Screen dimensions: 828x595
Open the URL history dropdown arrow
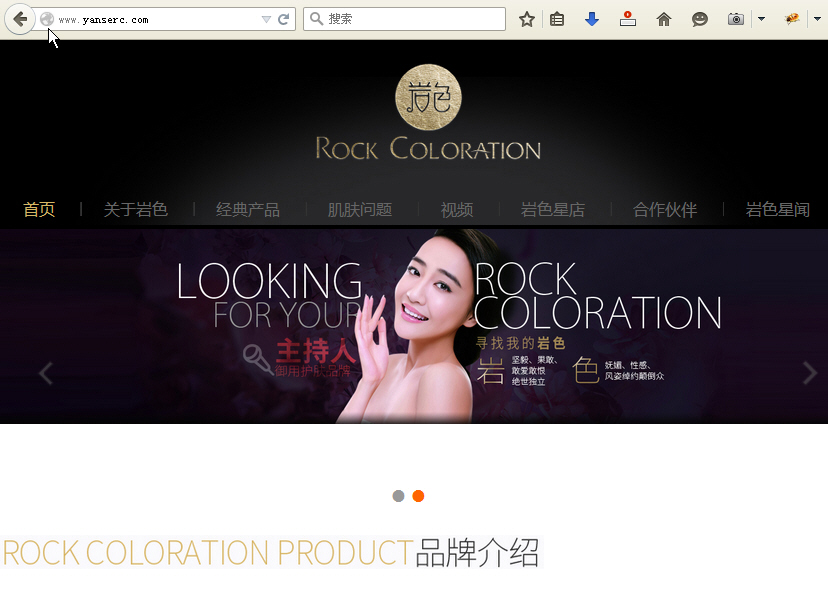[266, 20]
